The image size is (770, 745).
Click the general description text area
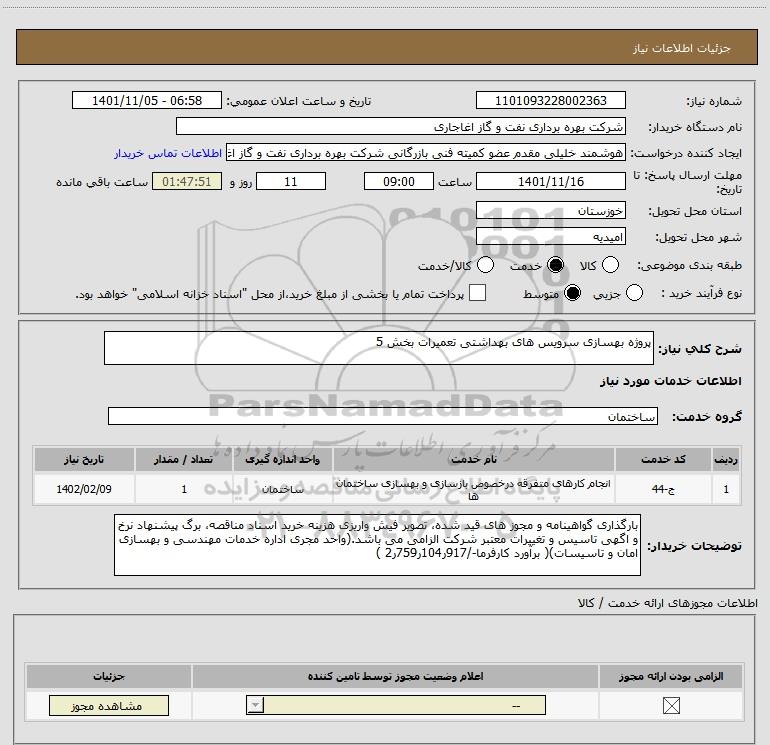(379, 348)
